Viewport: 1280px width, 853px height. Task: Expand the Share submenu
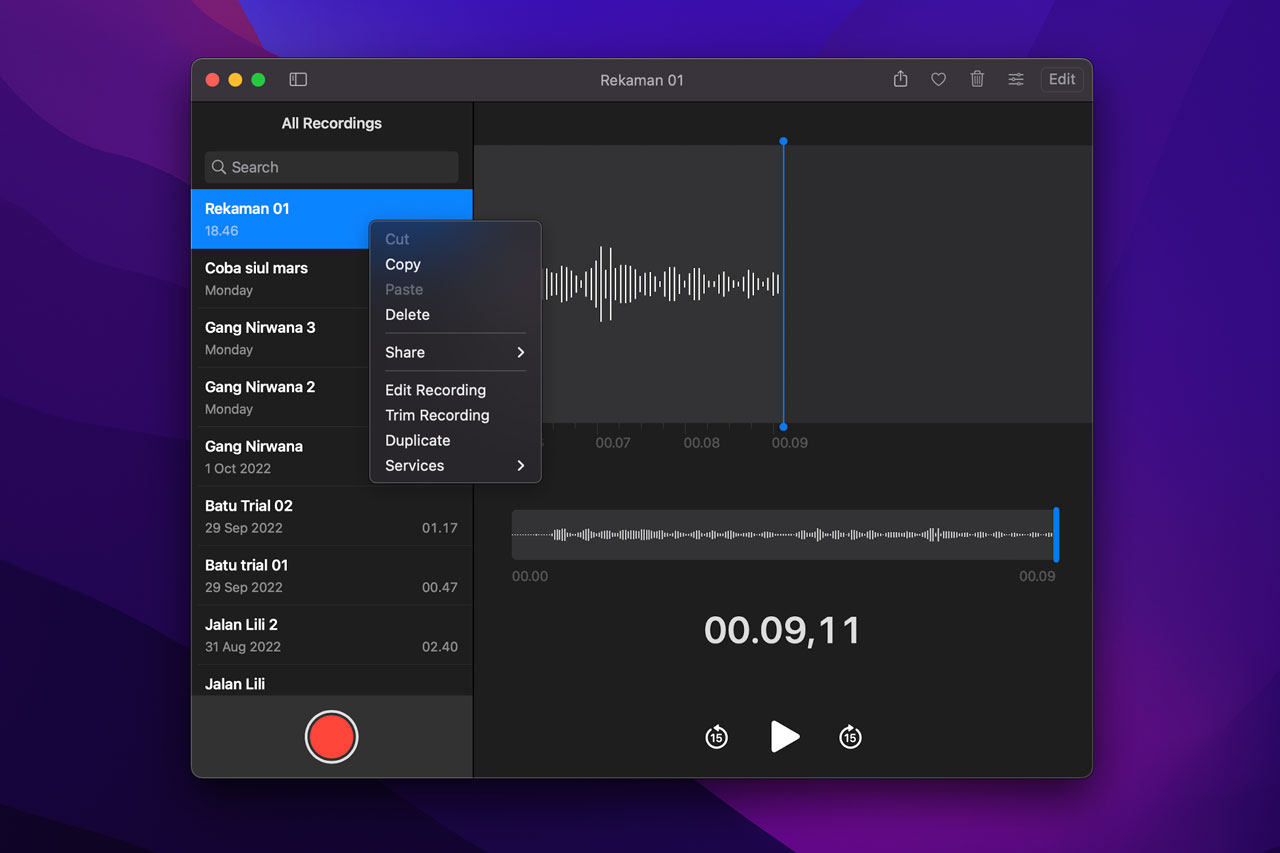[x=455, y=352]
